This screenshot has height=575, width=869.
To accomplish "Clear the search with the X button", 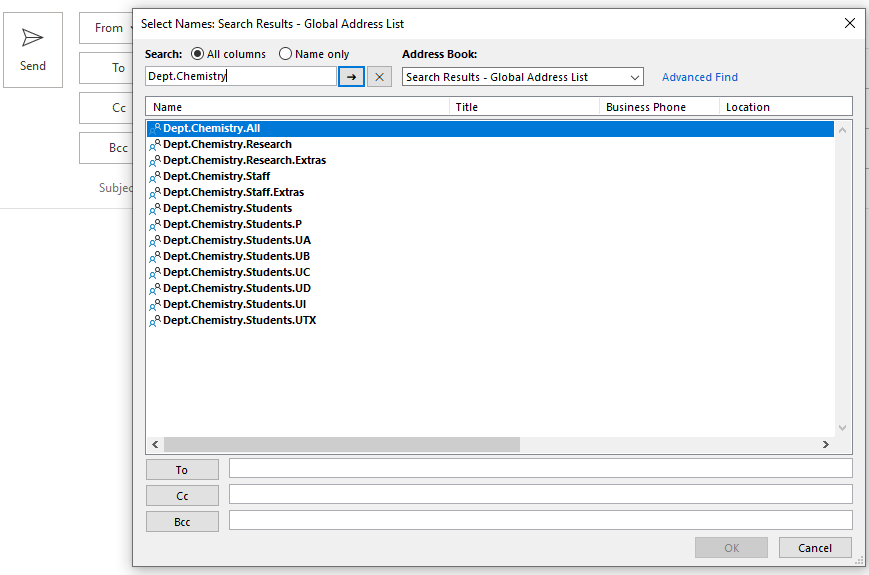I will point(379,77).
